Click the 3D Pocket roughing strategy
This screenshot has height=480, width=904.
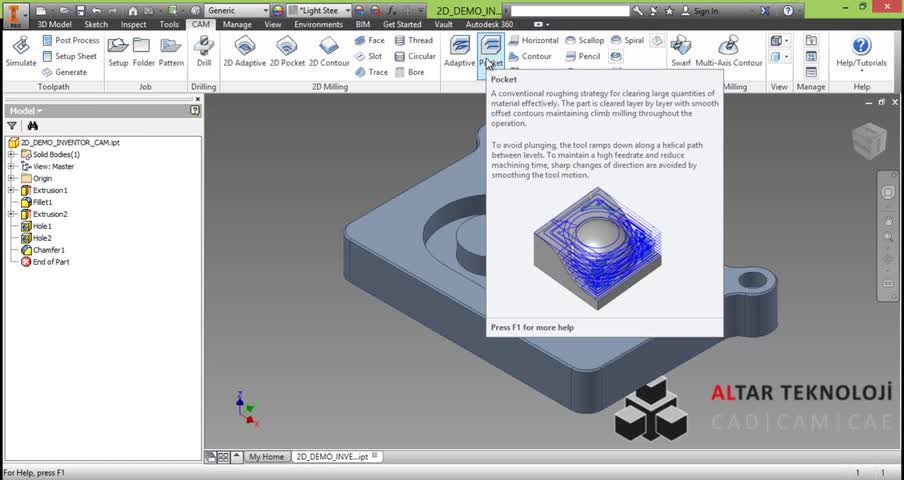point(491,52)
